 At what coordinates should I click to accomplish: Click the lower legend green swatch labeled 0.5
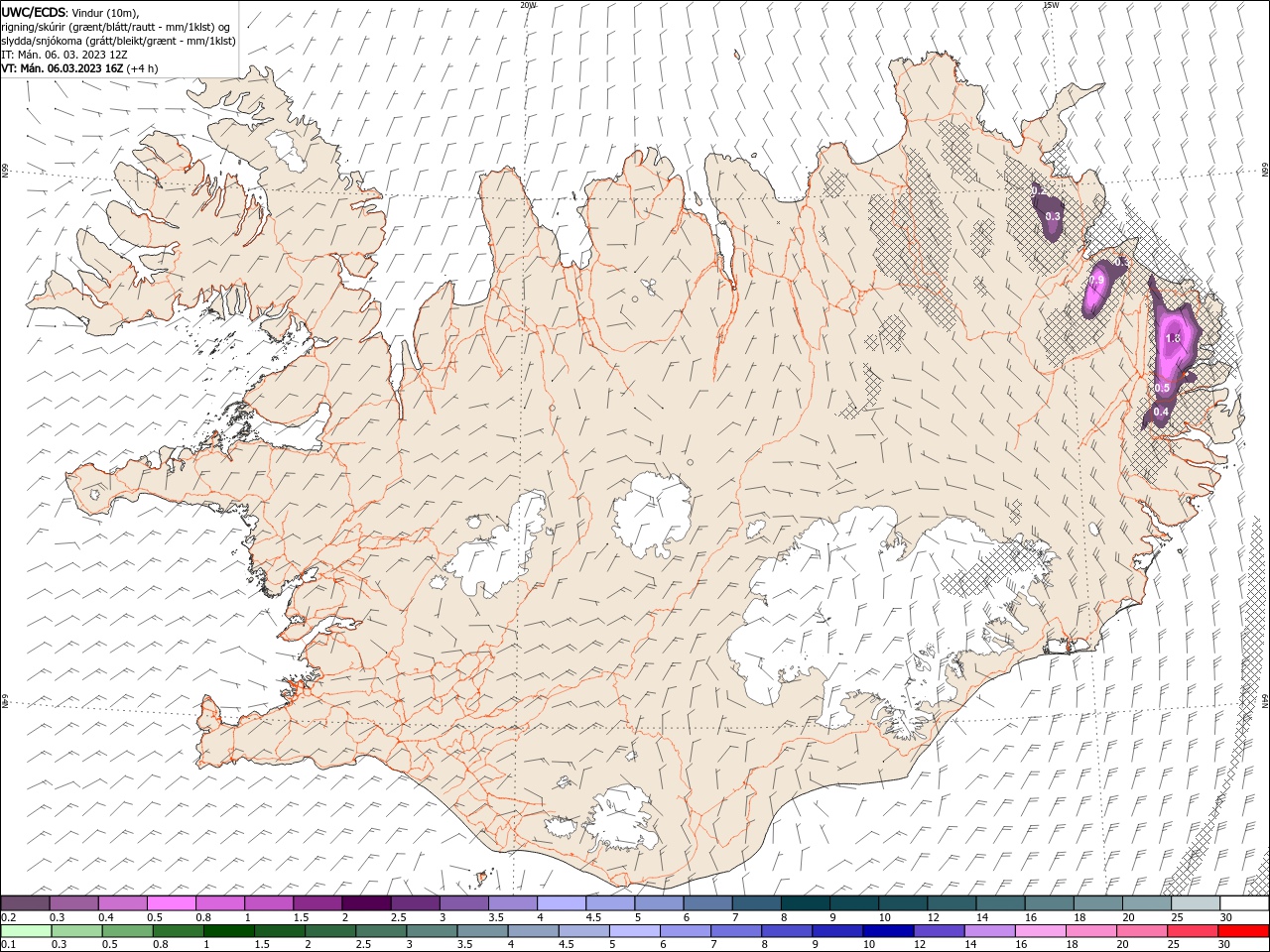pos(127,930)
